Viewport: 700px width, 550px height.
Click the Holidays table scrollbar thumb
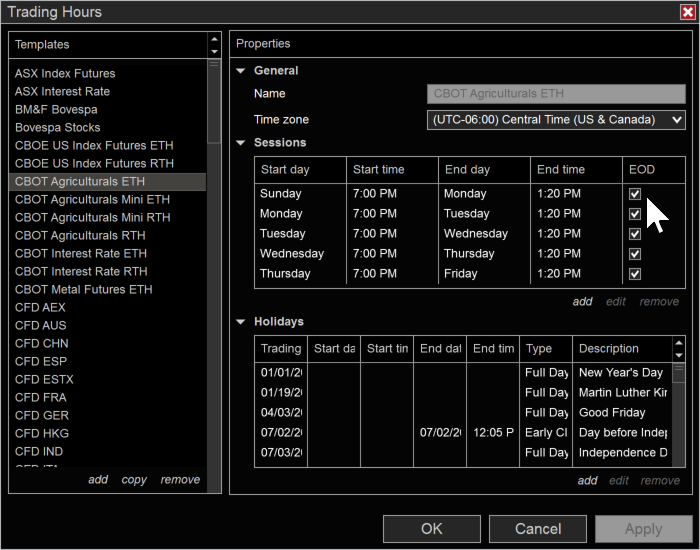tap(679, 373)
